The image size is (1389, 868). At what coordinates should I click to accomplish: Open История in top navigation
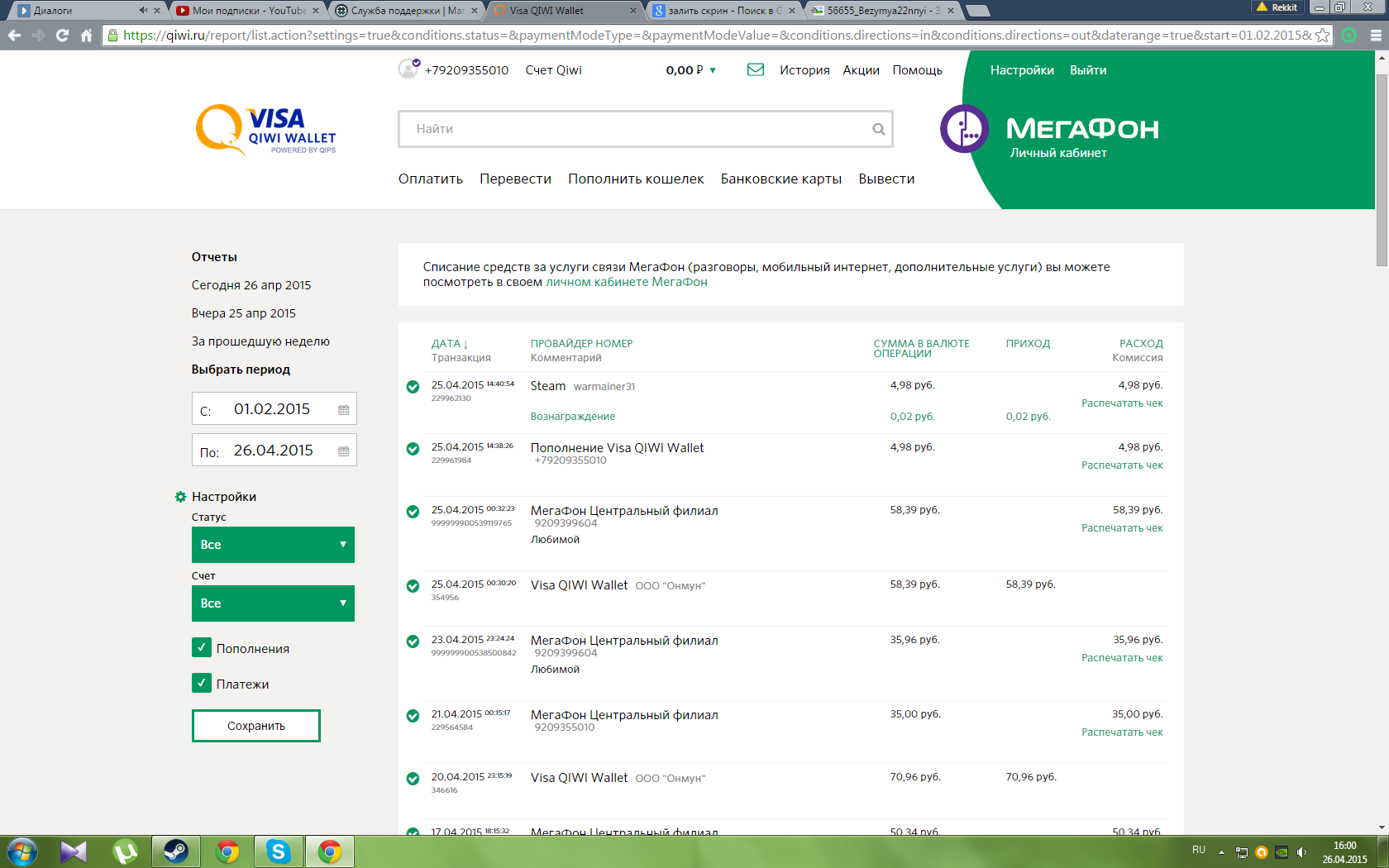pyautogui.click(x=804, y=70)
